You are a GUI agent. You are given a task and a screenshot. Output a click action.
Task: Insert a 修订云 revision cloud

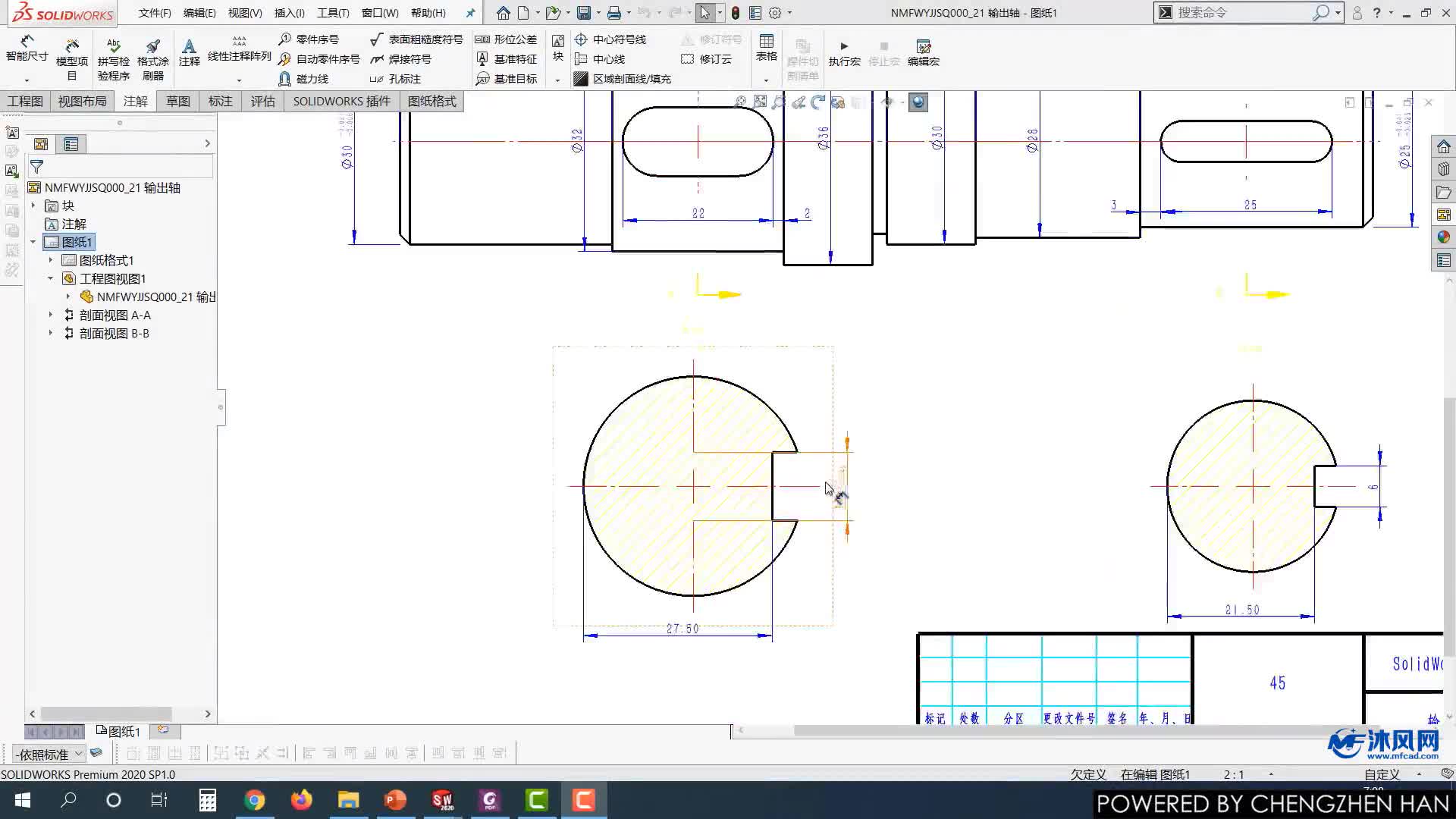pos(706,59)
